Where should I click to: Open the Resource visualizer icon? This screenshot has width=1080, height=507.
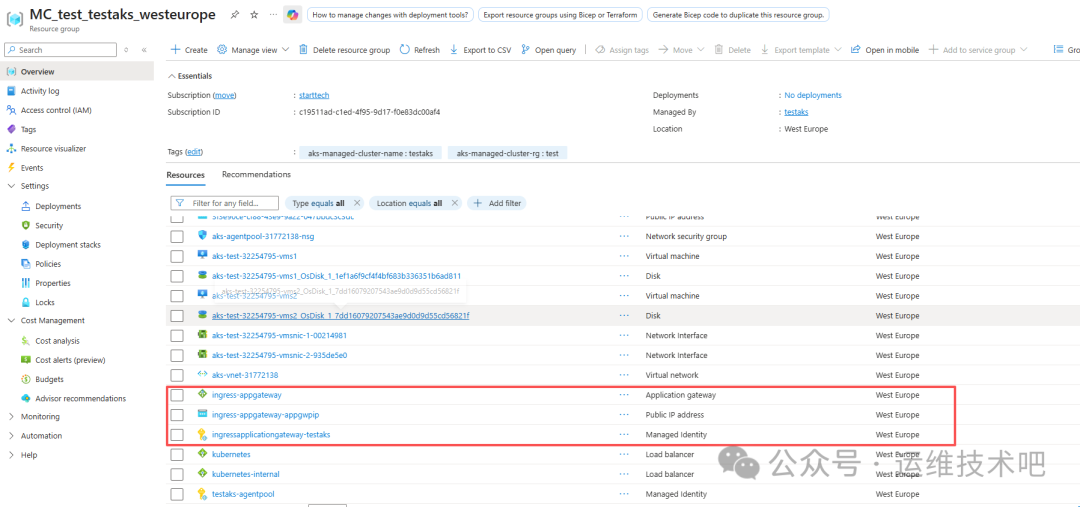pos(11,149)
